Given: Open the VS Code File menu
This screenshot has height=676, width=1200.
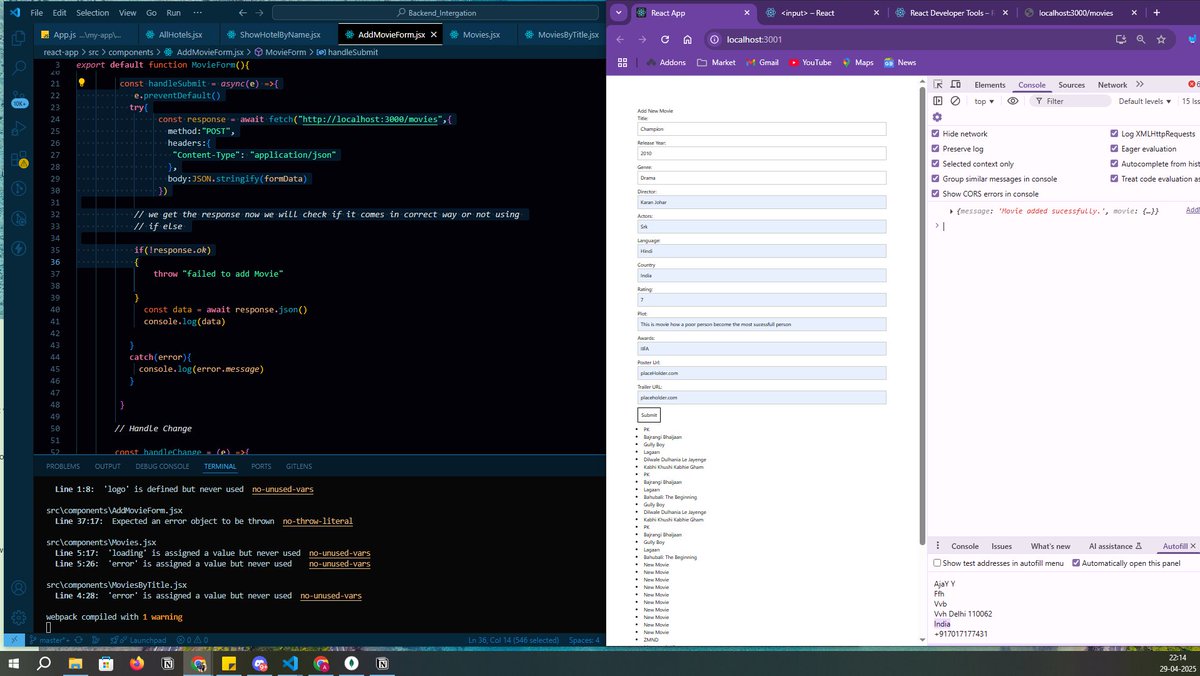Looking at the screenshot, I should 37,13.
